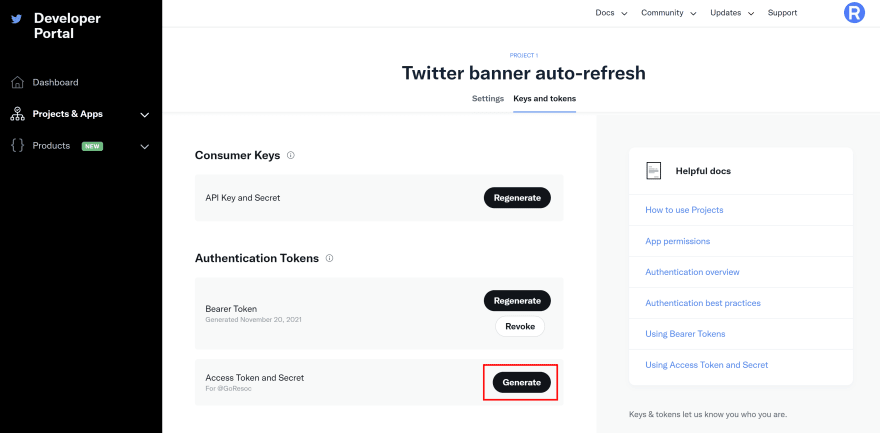Click the Helpful docs document icon

click(653, 171)
